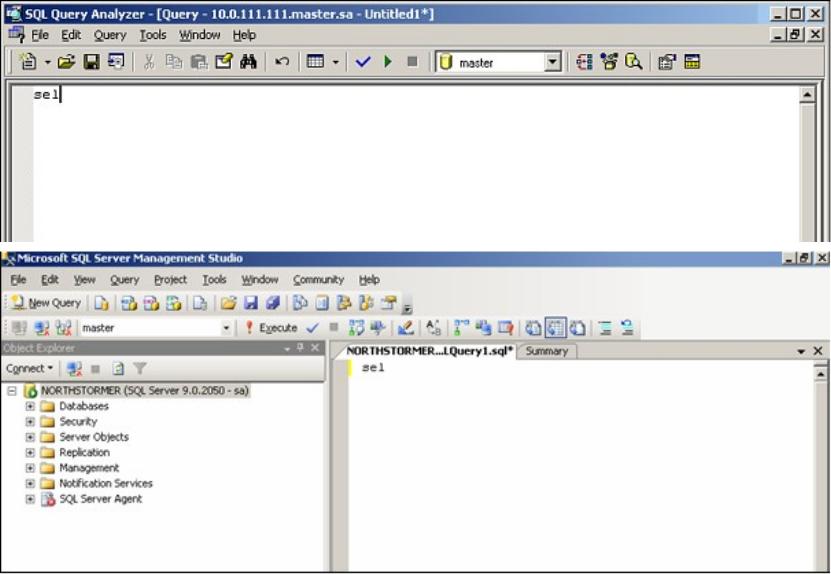Screen dimensions: 831x574
Task: Click the Cancel Executing Query stop square
Action: (x=333, y=328)
